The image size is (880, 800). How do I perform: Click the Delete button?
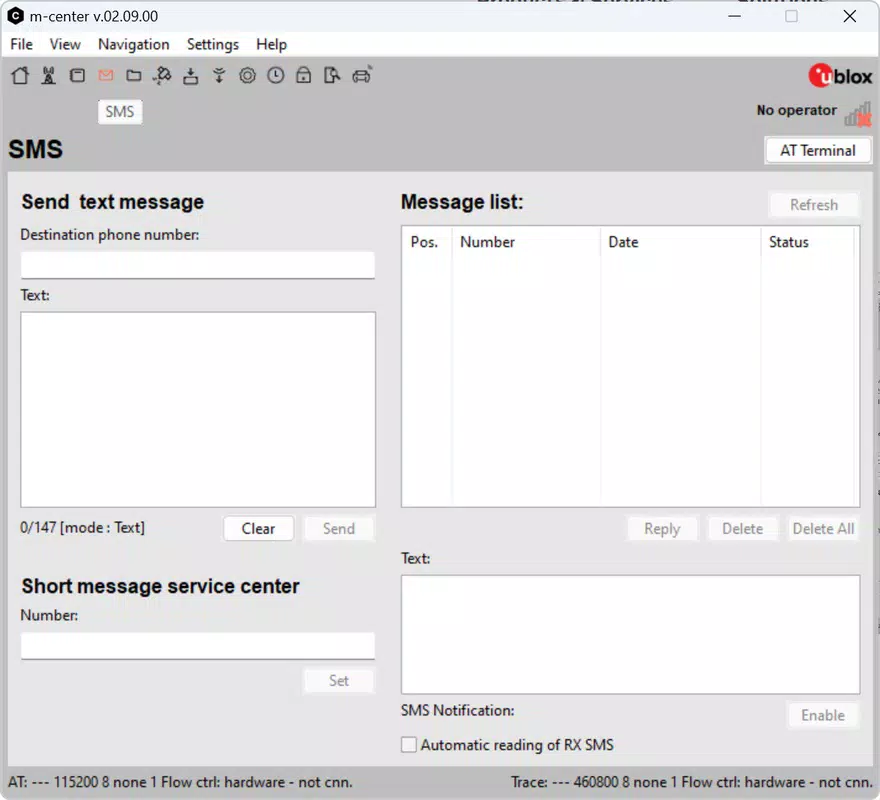click(742, 529)
